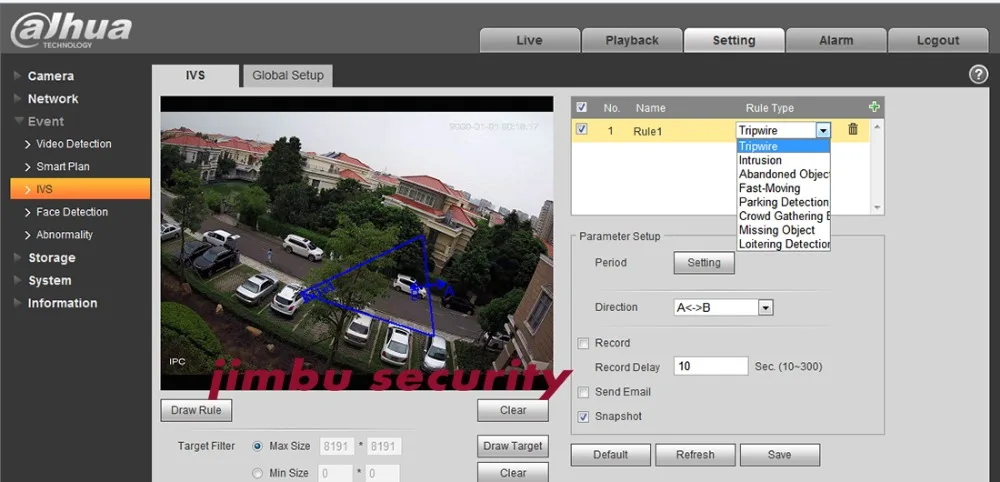Image resolution: width=1000 pixels, height=482 pixels.
Task: Click the Default button
Action: pyautogui.click(x=610, y=455)
